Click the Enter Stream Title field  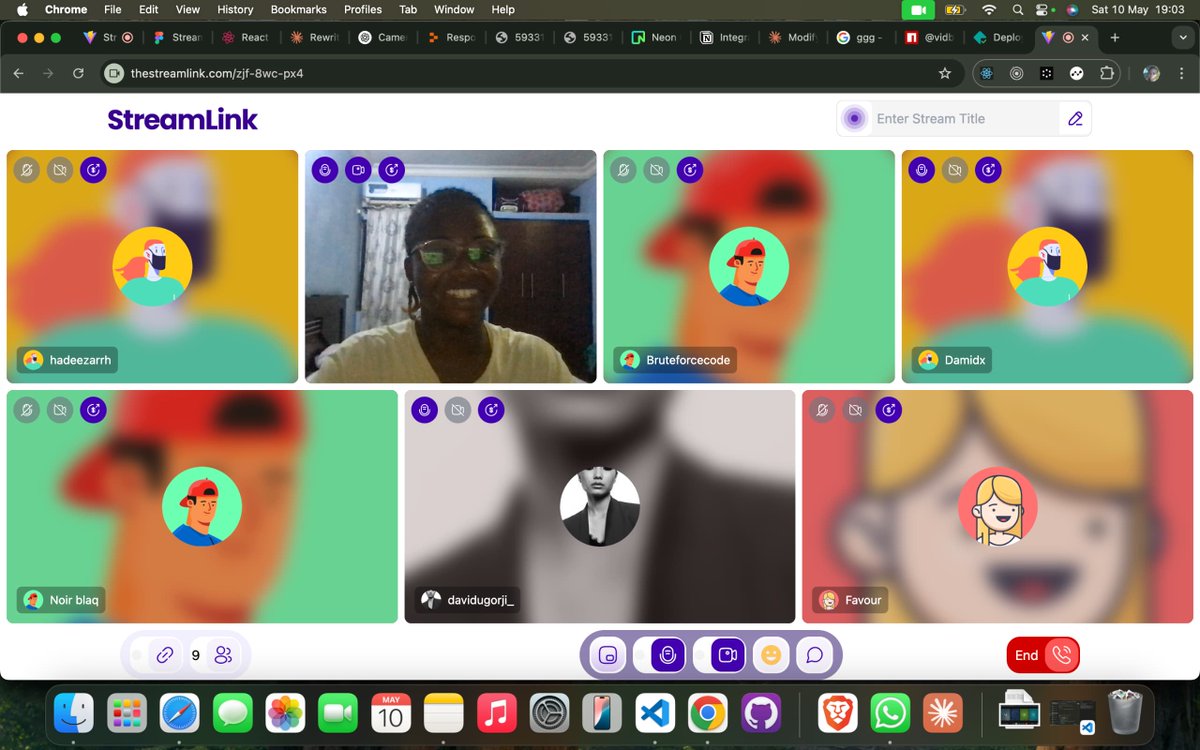click(x=964, y=118)
